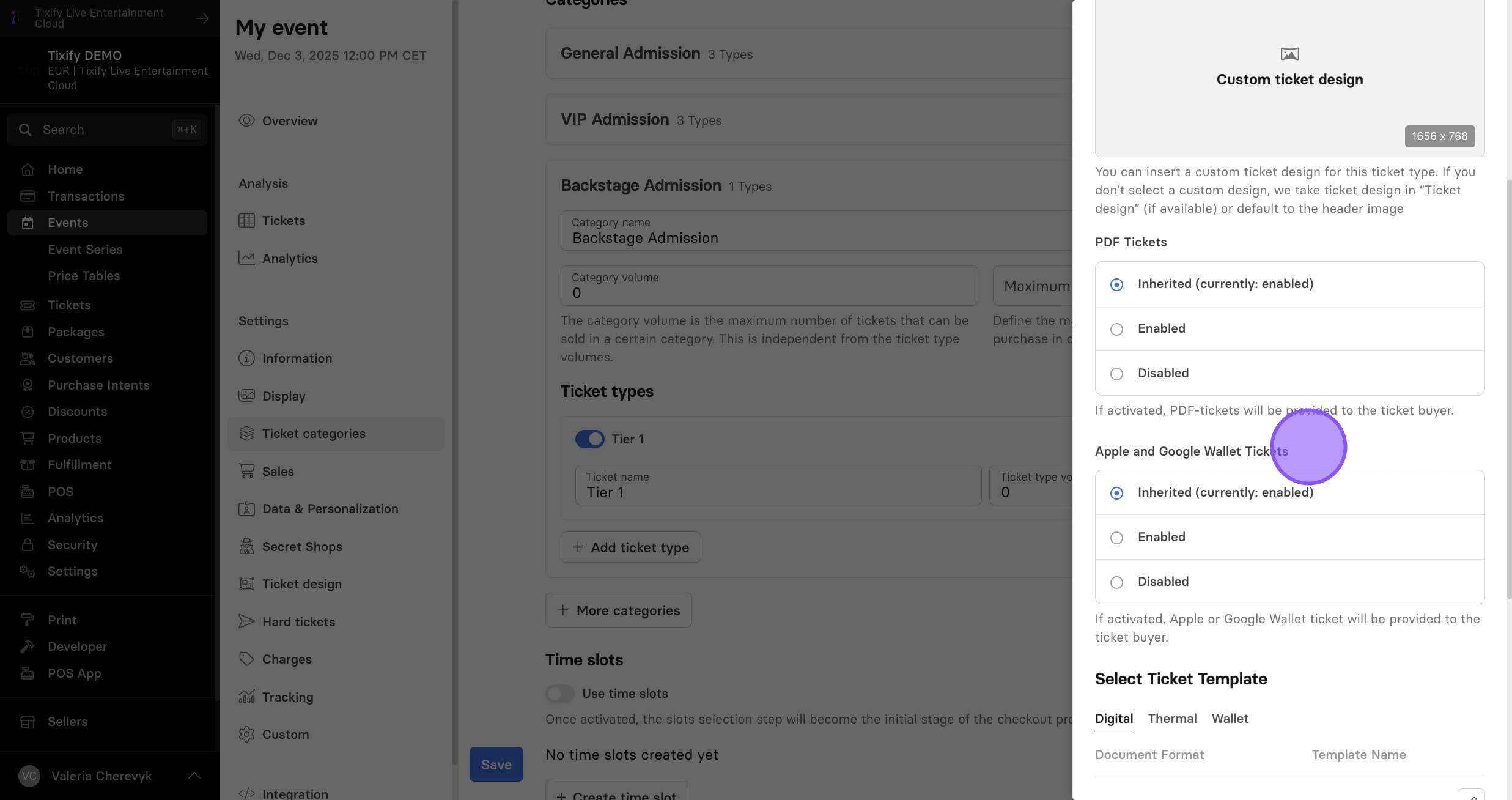The image size is (1512, 800).
Task: Expand the VIP Admission category
Action: [808, 119]
